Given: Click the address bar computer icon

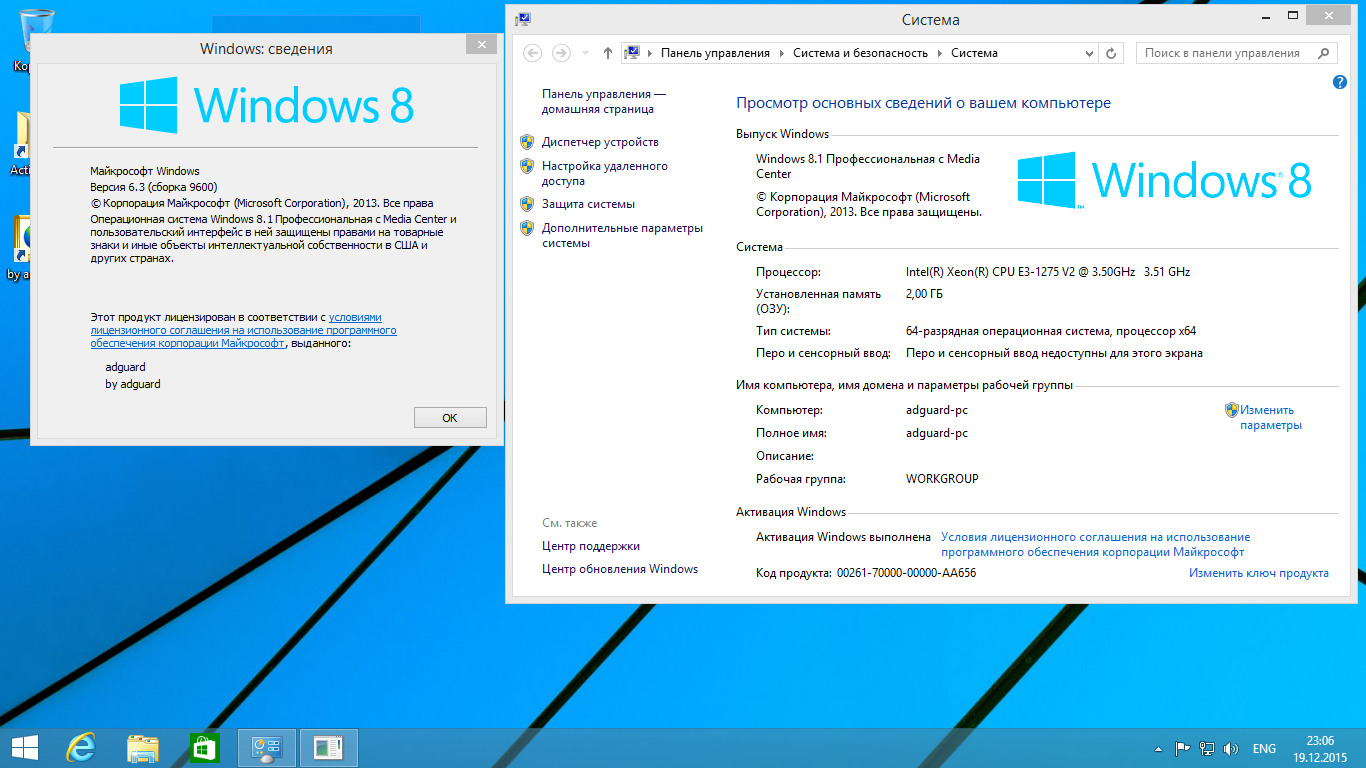Looking at the screenshot, I should click(x=632, y=53).
